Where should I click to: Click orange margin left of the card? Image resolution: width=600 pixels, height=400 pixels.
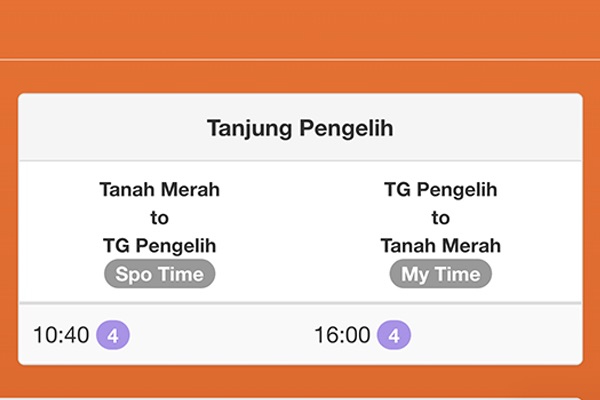tap(8, 230)
